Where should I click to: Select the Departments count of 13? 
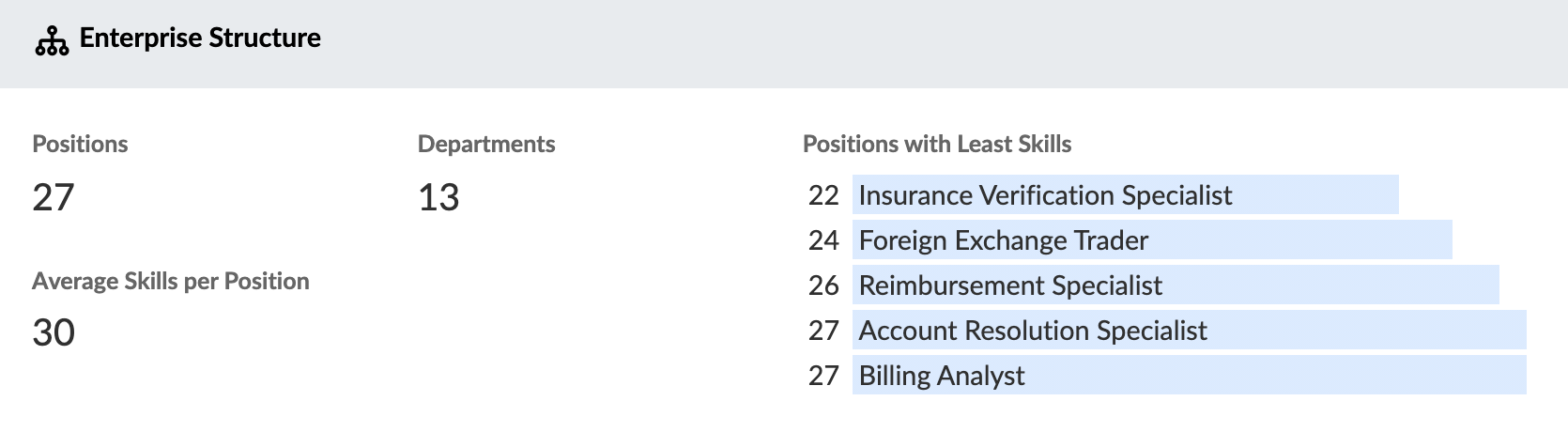click(438, 197)
